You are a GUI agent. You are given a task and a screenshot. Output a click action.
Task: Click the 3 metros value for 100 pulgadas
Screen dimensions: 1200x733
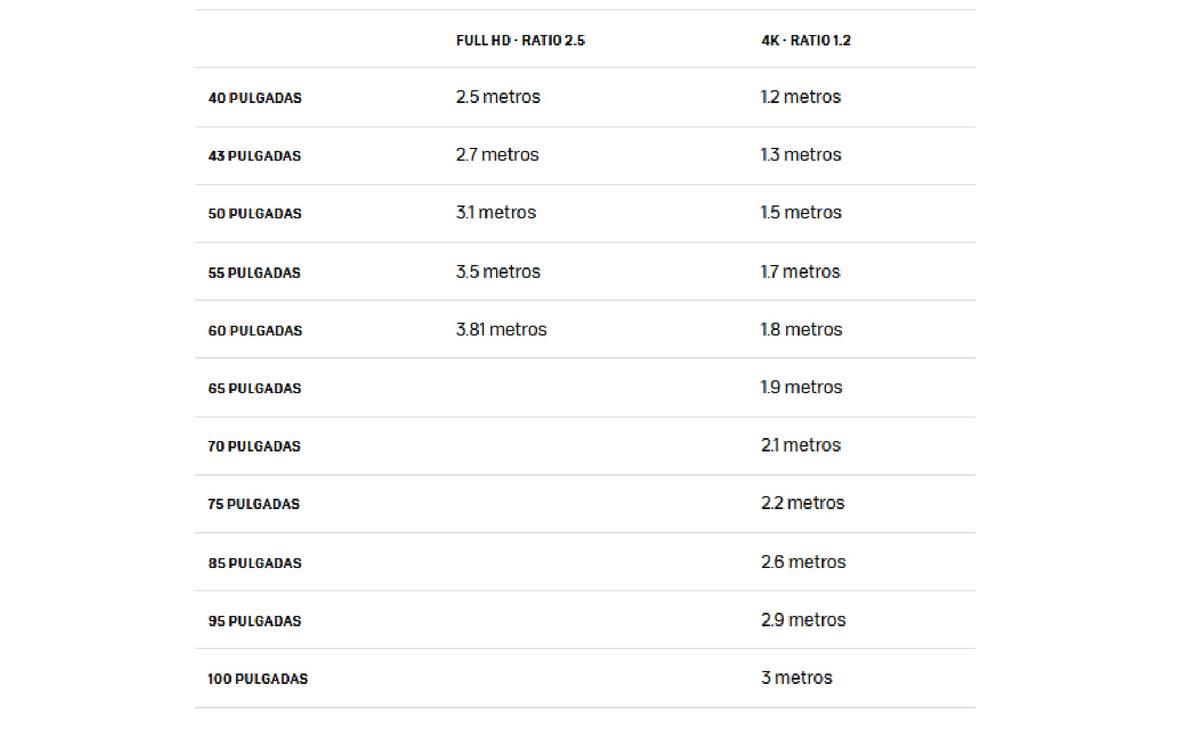click(796, 678)
